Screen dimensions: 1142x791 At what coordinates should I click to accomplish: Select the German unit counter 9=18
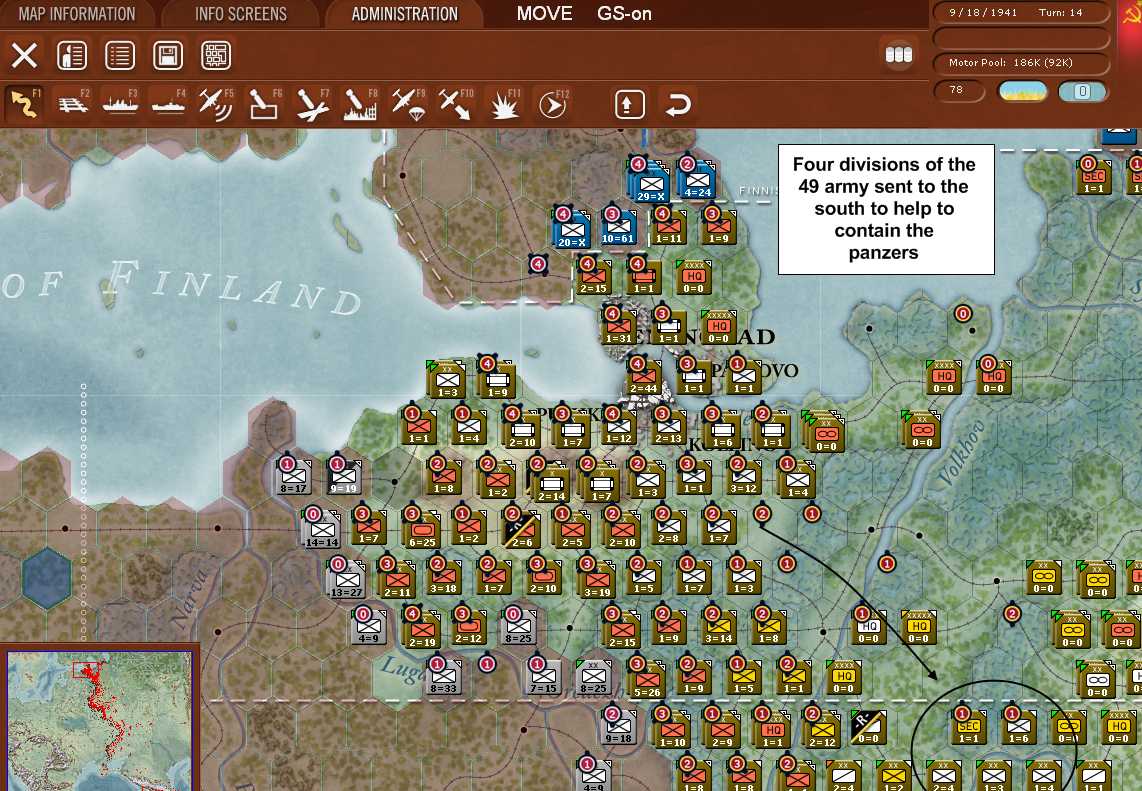click(618, 727)
